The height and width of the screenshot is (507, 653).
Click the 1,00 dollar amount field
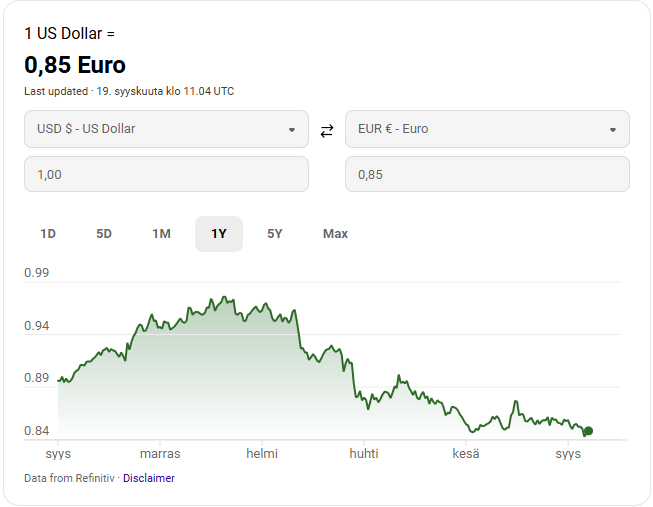click(x=166, y=174)
